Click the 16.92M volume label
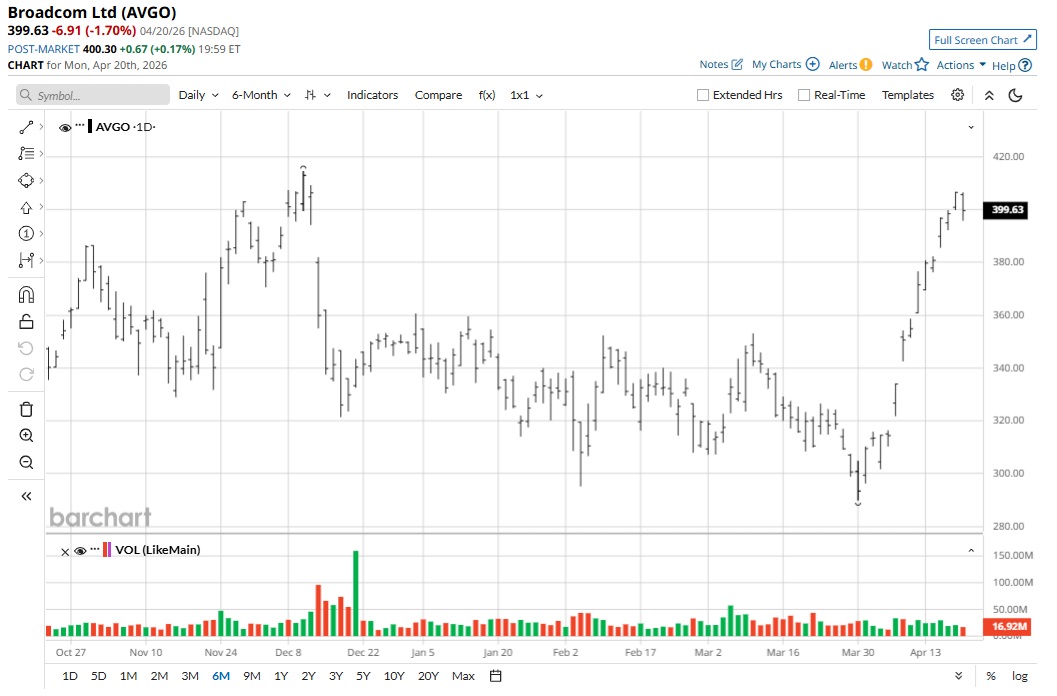This screenshot has width=1057, height=696. coord(1008,627)
